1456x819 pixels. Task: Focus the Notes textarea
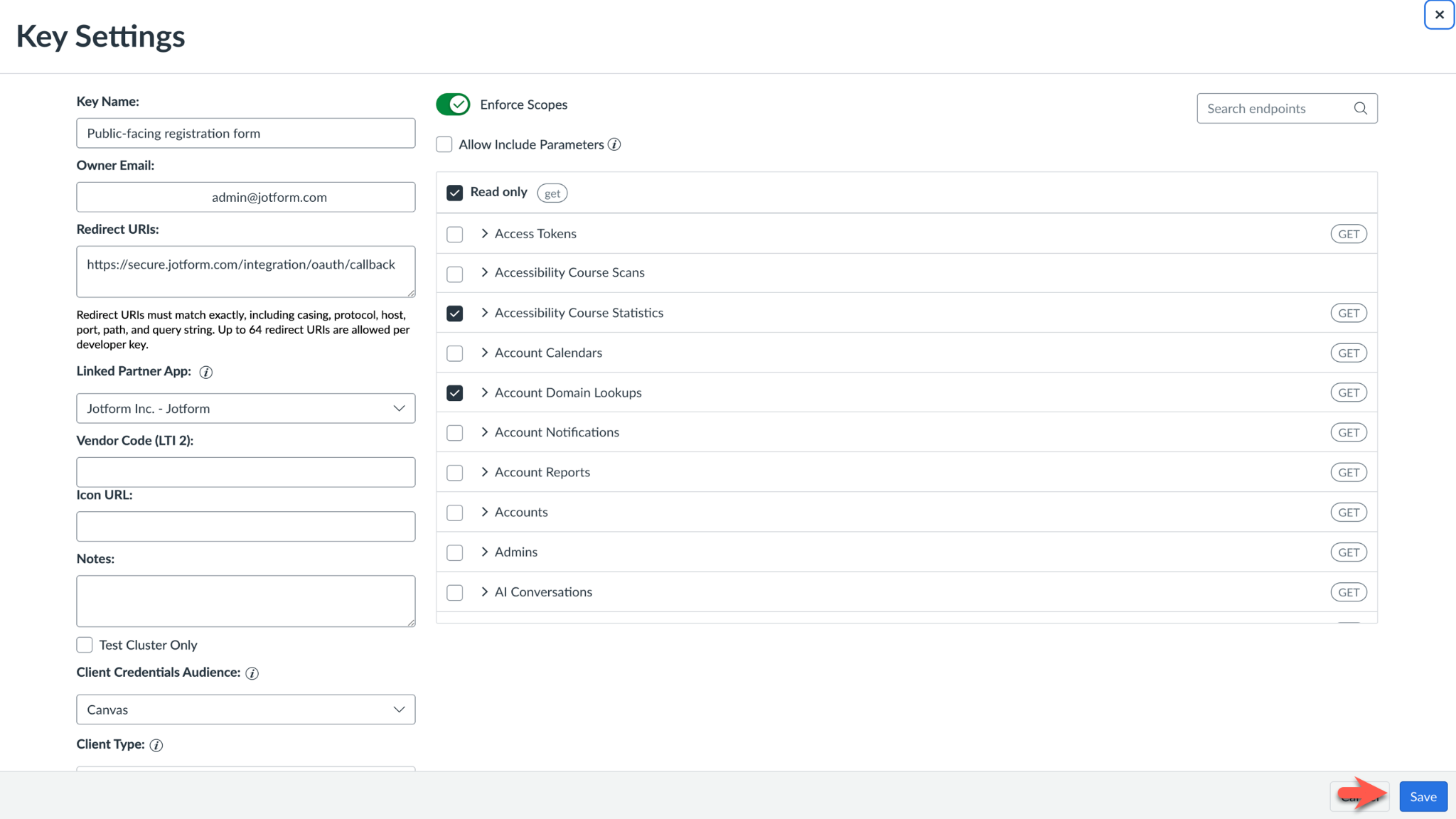pos(246,601)
